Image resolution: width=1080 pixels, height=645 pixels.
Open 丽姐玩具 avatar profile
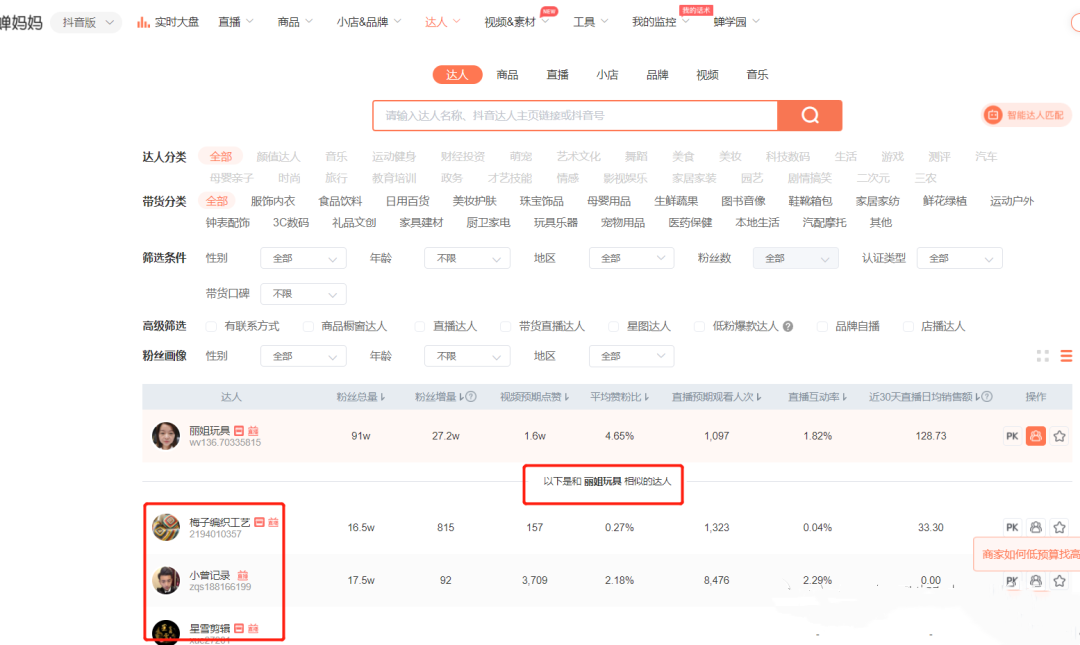pyautogui.click(x=166, y=436)
